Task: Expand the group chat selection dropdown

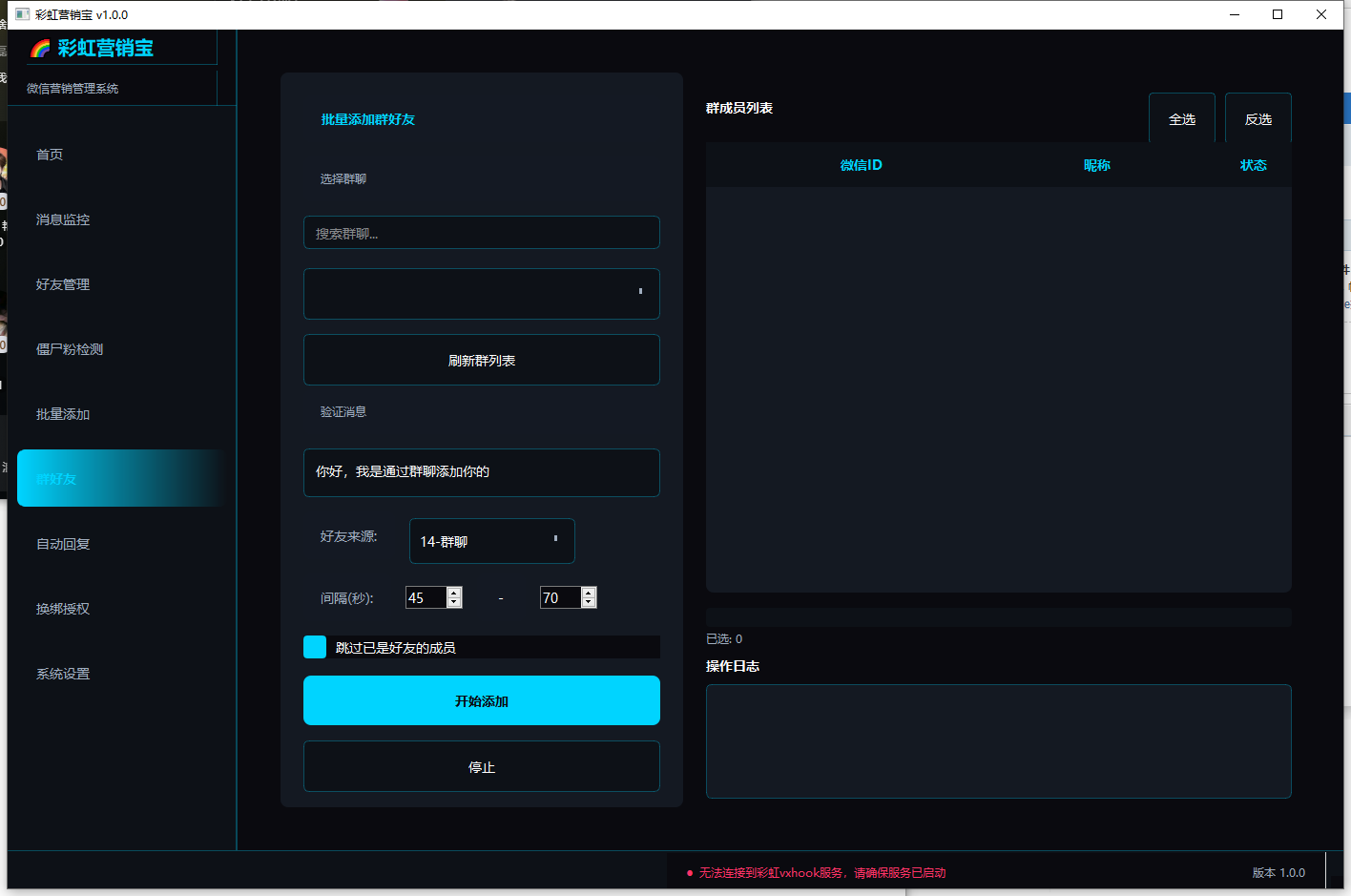Action: (482, 294)
